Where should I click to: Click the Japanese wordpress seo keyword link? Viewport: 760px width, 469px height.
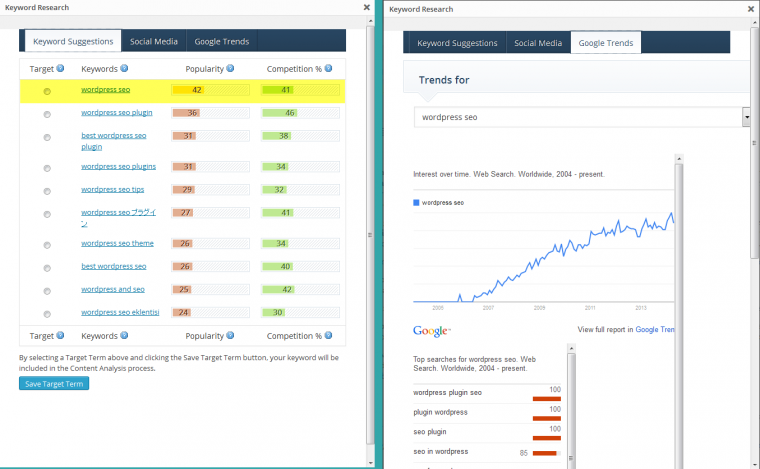point(118,218)
